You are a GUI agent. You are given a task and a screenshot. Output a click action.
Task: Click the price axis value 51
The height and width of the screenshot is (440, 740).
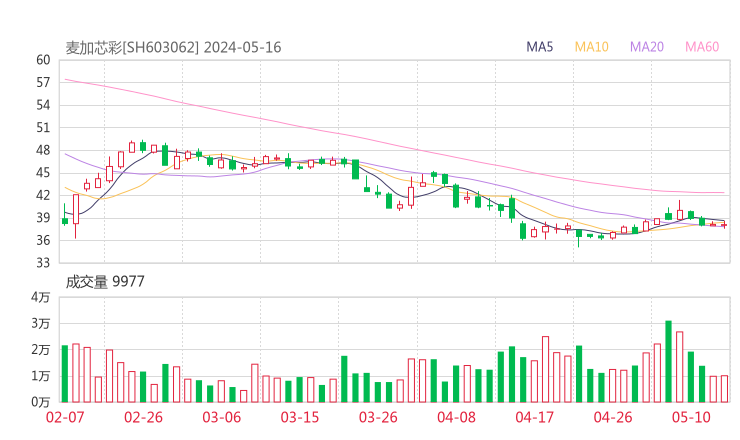coord(43,127)
